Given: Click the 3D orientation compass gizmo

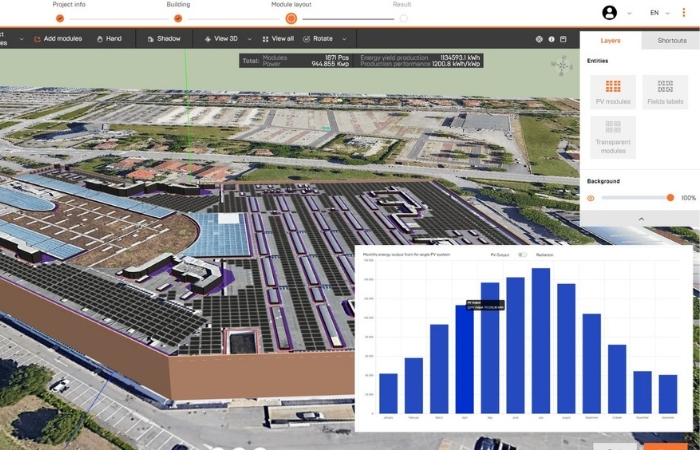Looking at the screenshot, I should point(560,66).
